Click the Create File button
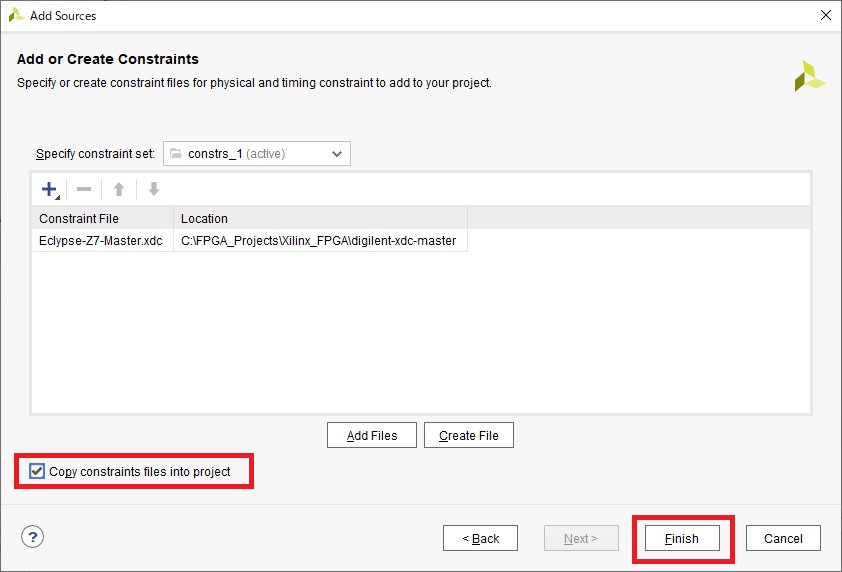Viewport: 842px width, 572px height. pyautogui.click(x=469, y=435)
